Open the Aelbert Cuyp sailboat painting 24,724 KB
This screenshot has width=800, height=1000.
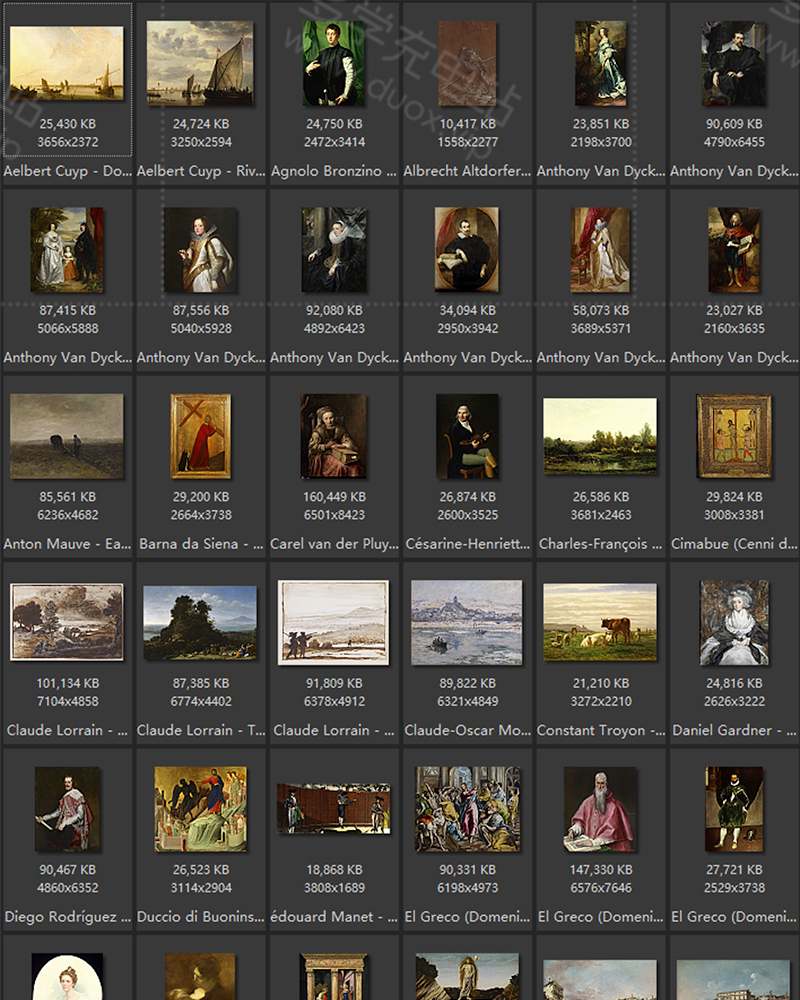tap(200, 63)
